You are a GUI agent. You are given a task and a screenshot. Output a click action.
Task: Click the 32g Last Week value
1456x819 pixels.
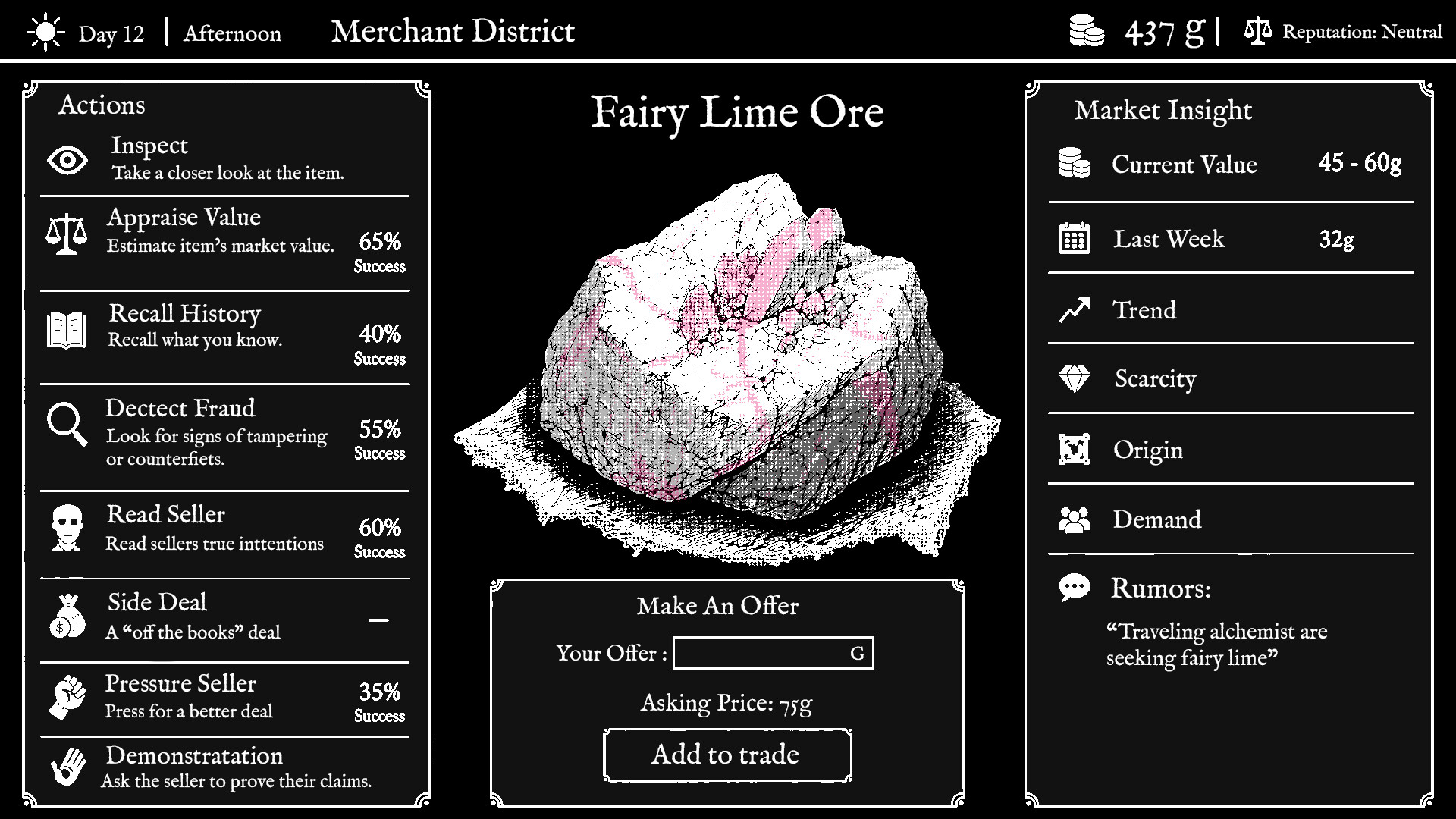click(1336, 239)
